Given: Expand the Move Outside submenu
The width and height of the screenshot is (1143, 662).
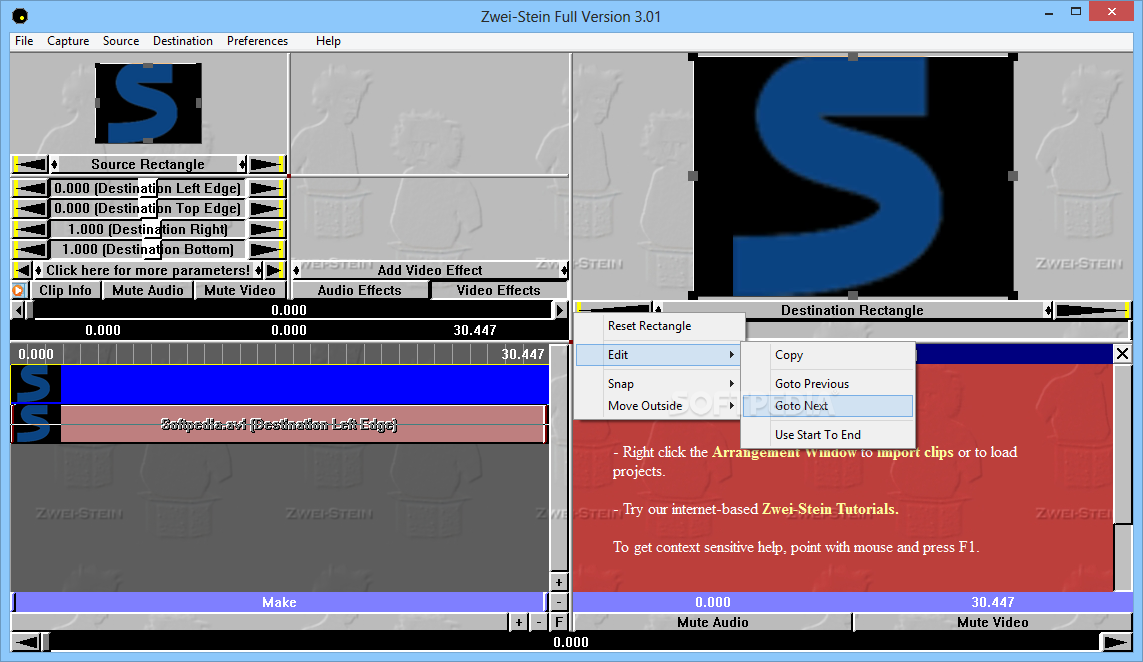Looking at the screenshot, I should tap(658, 405).
